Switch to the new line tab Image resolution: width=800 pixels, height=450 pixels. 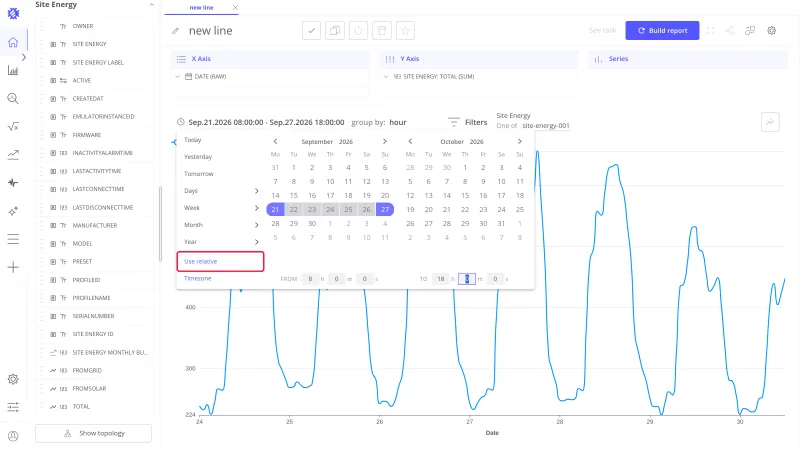(x=201, y=8)
